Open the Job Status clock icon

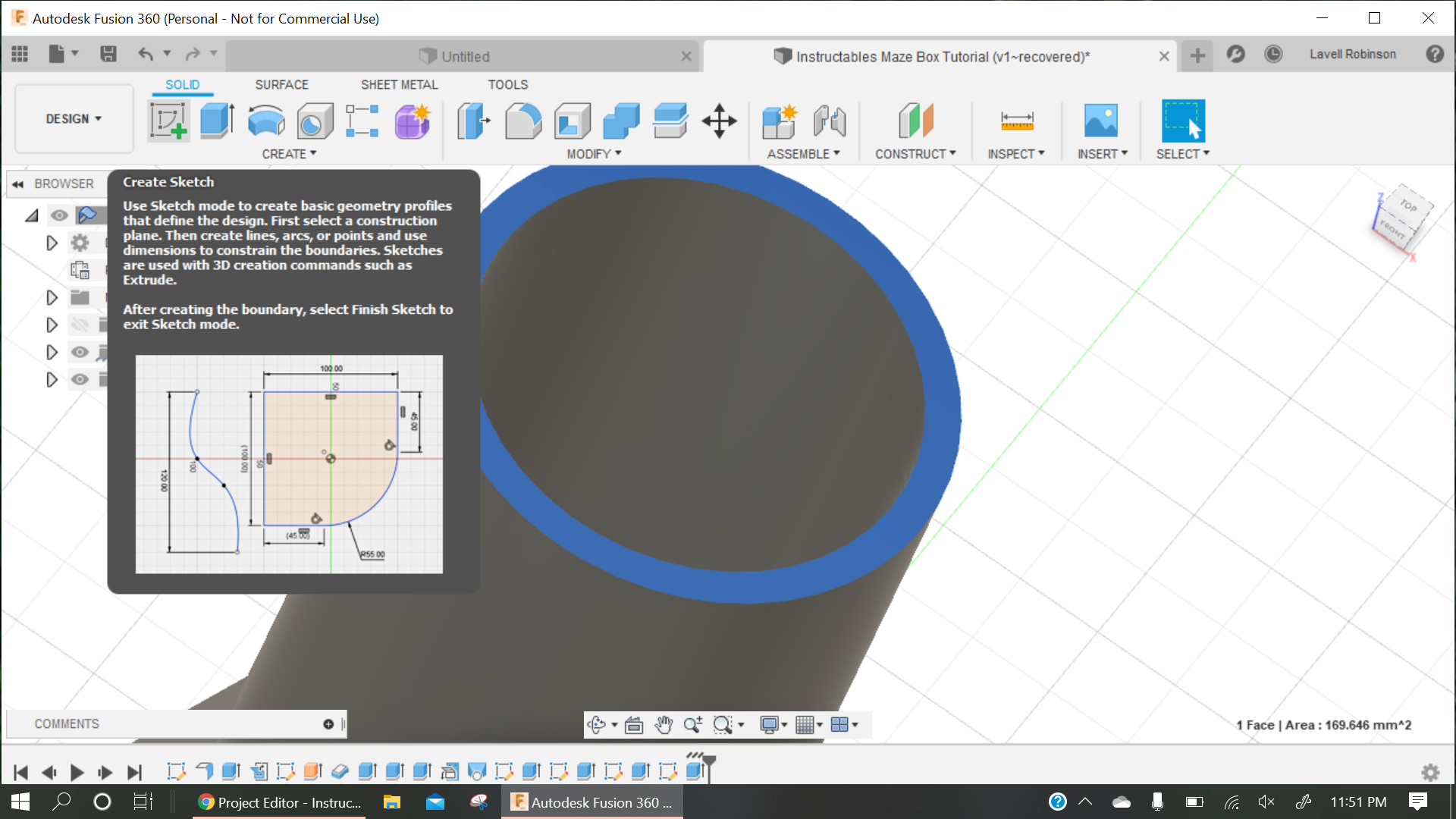(x=1273, y=54)
